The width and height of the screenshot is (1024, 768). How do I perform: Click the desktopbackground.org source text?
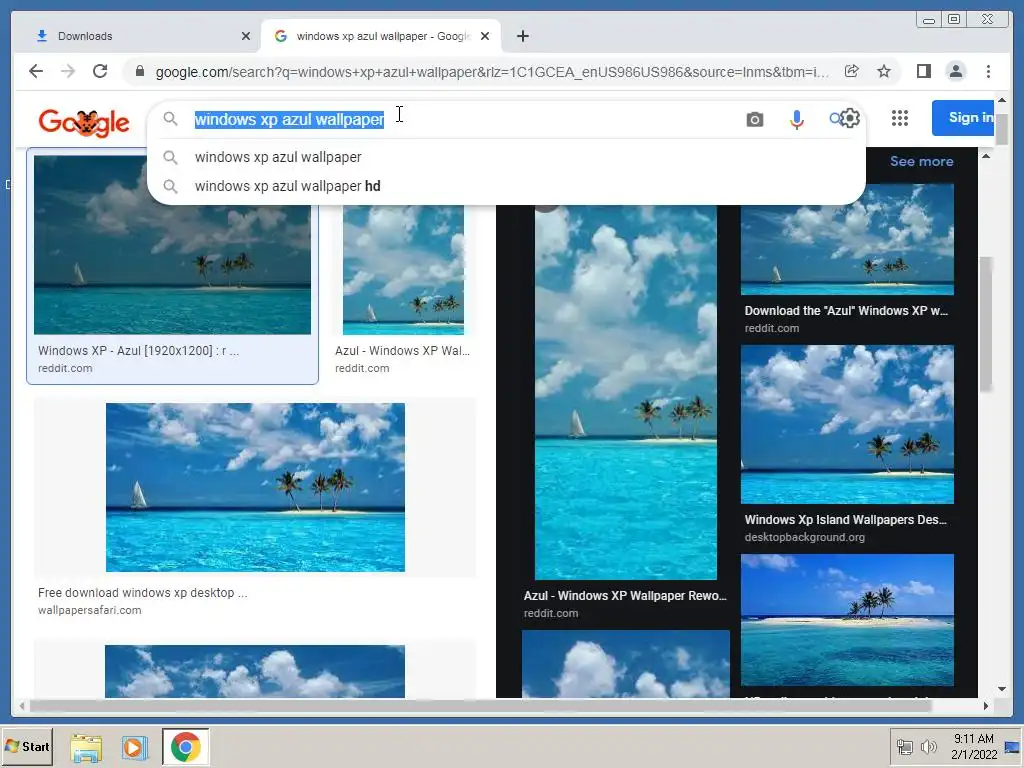(x=805, y=537)
